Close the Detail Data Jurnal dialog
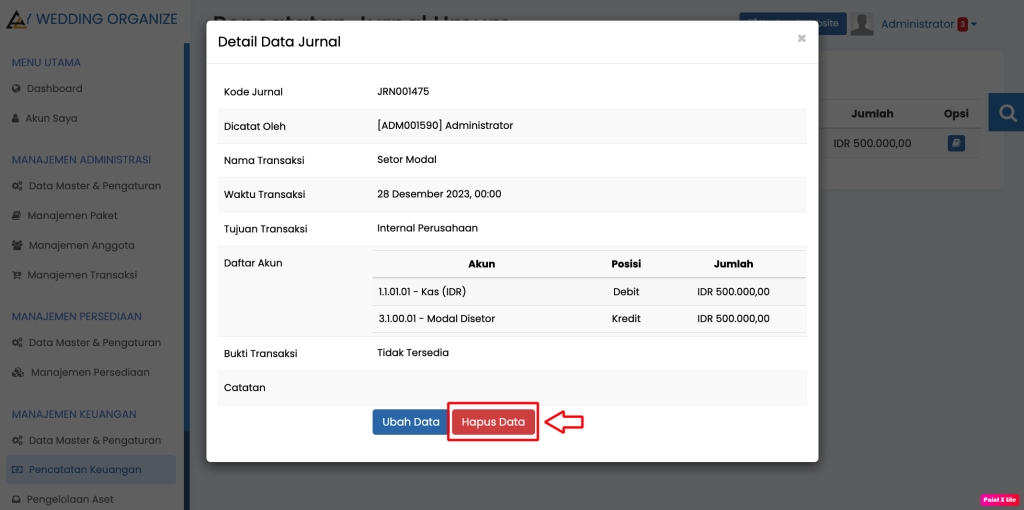The height and width of the screenshot is (510, 1024). 801,39
